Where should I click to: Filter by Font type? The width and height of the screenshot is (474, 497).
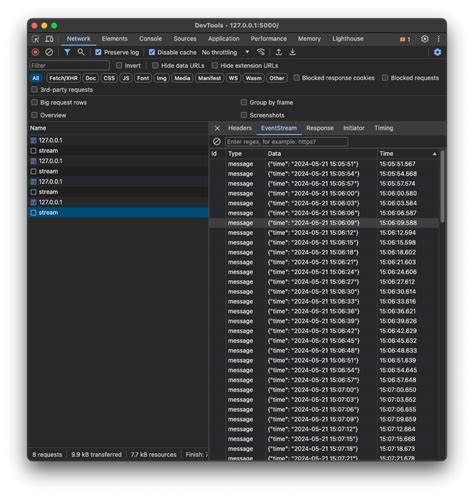pyautogui.click(x=143, y=78)
